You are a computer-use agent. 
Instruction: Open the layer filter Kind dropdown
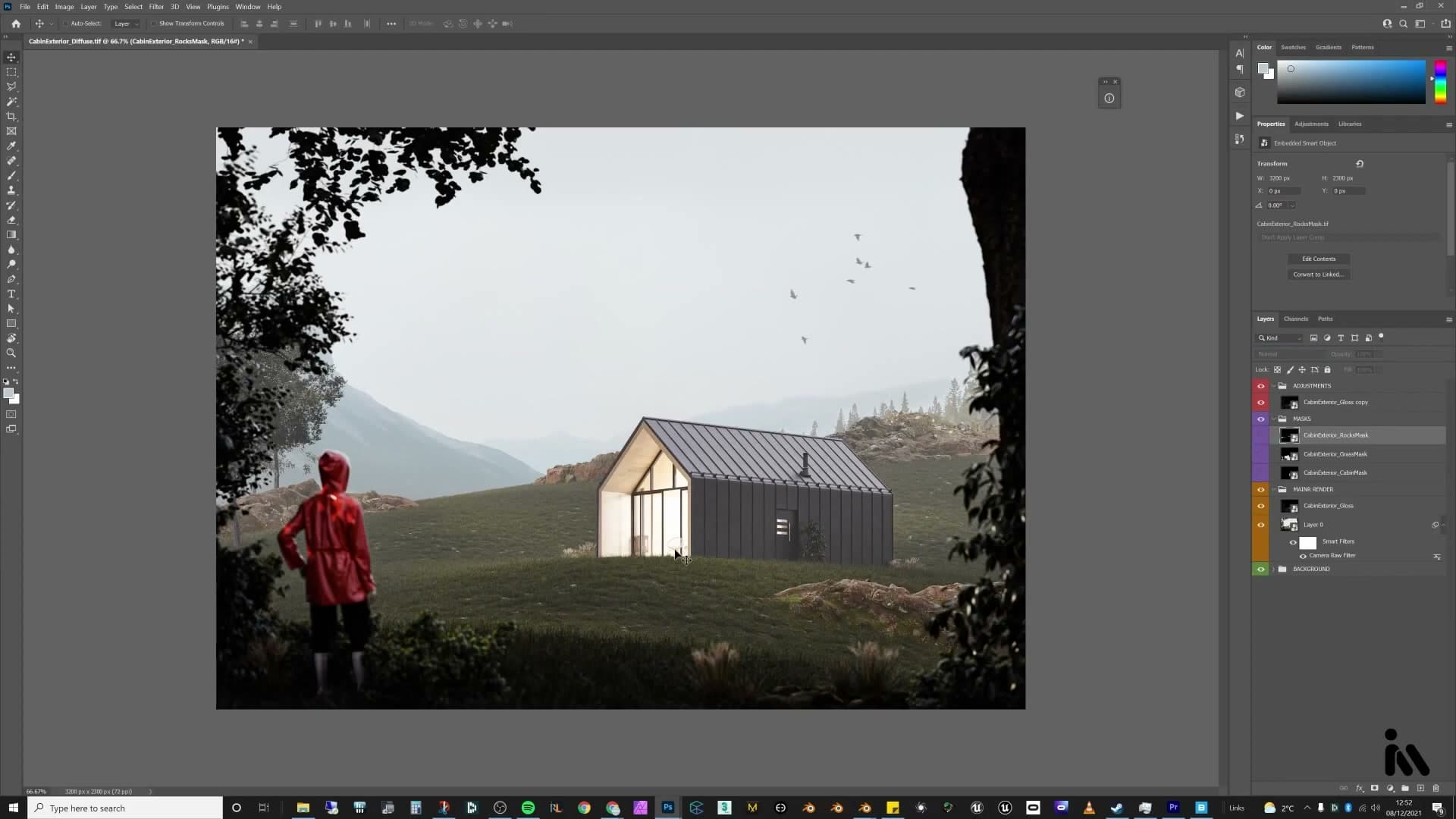(x=1280, y=338)
